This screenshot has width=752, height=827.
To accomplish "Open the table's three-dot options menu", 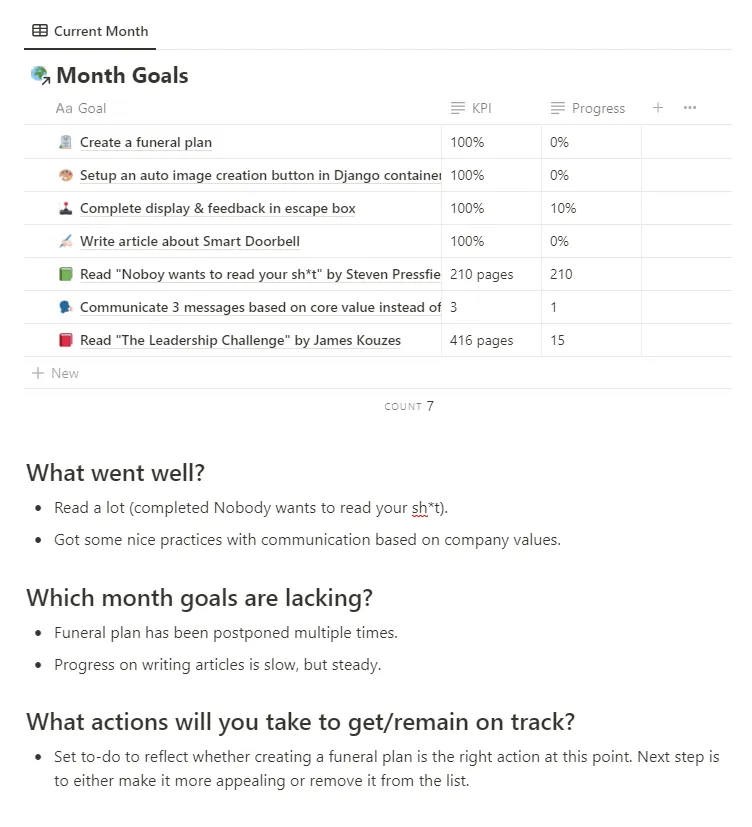I will pyautogui.click(x=690, y=108).
